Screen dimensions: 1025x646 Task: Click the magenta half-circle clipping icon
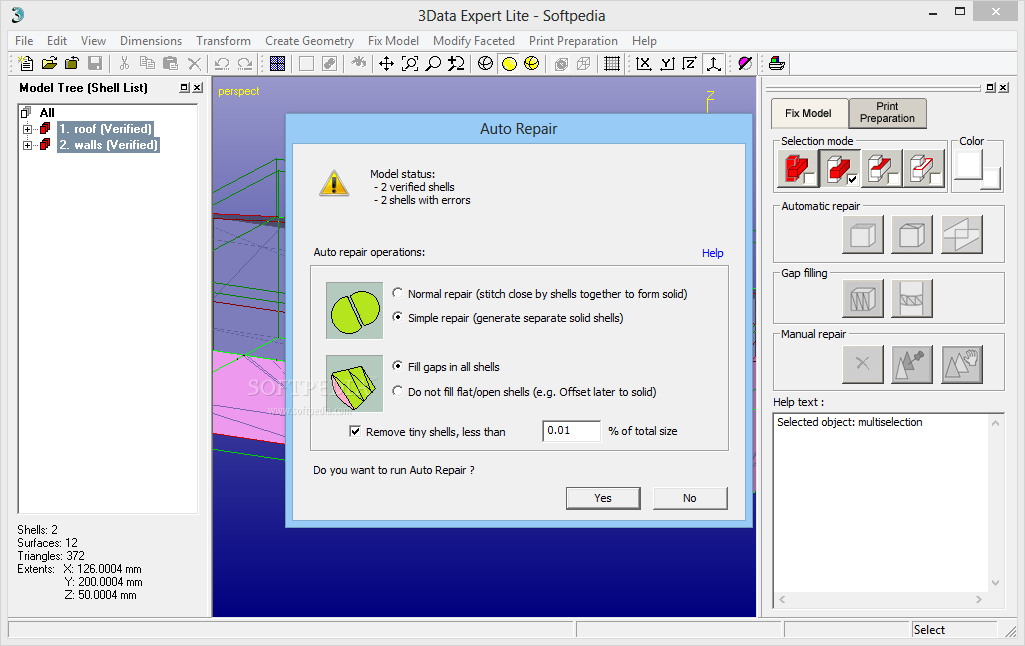[x=745, y=63]
